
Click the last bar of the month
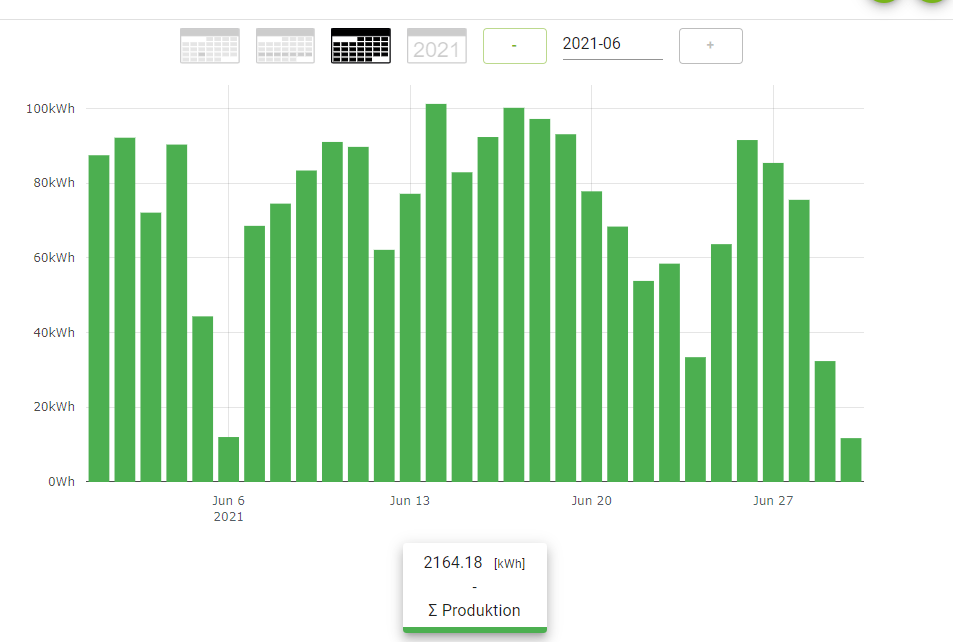[851, 460]
